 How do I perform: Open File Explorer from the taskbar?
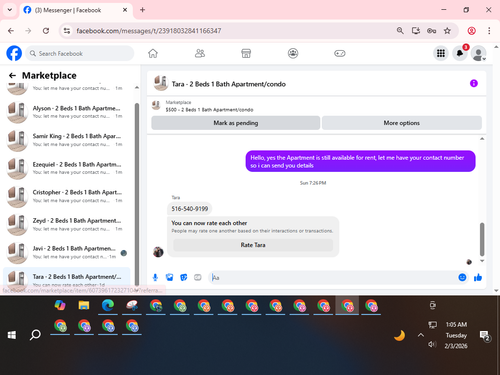coord(84,306)
